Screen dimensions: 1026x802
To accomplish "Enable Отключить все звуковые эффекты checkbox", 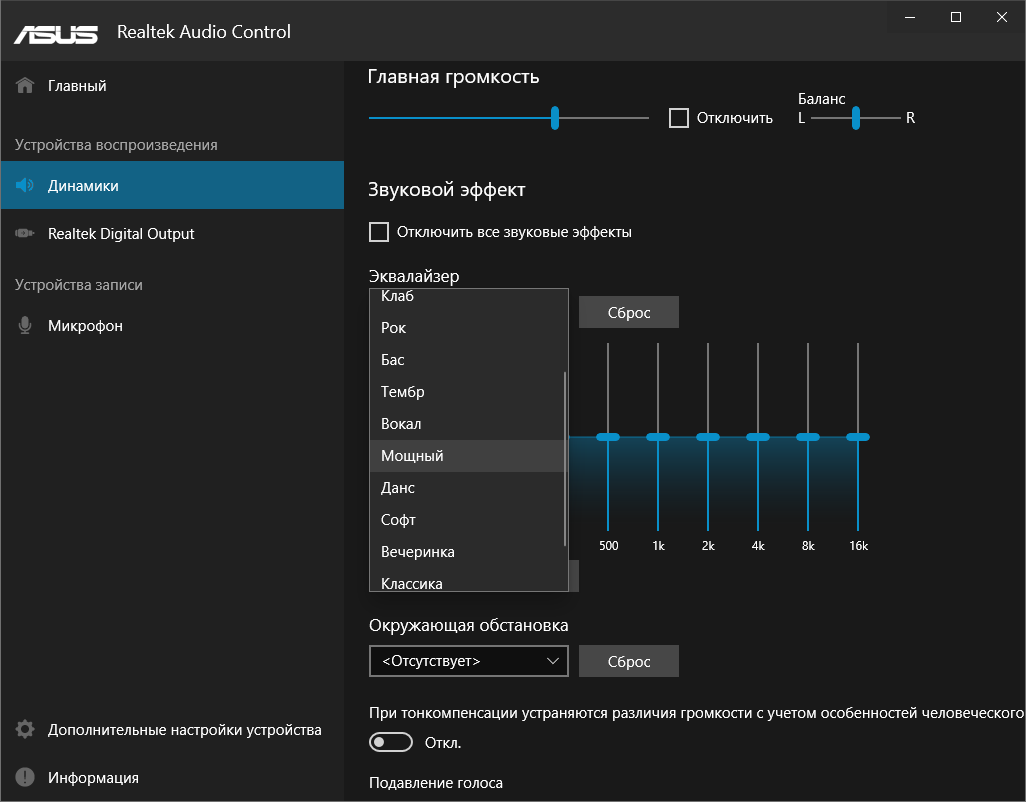I will point(379,232).
